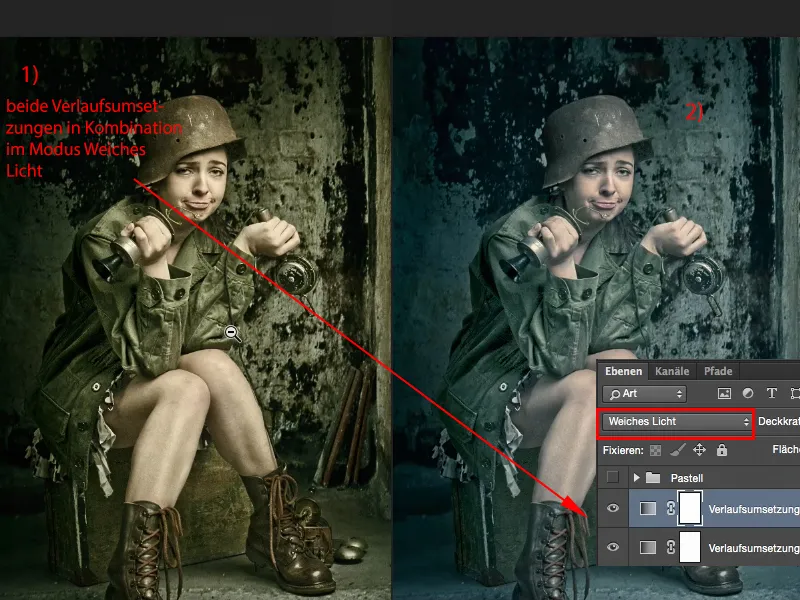Image resolution: width=800 pixels, height=600 pixels.
Task: Enable the lock all padlock icon
Action: point(722,451)
